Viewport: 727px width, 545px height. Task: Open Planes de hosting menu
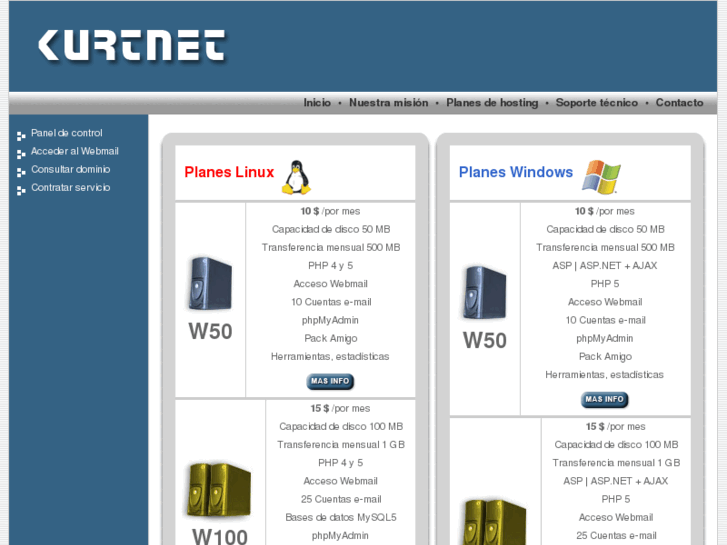coord(492,103)
